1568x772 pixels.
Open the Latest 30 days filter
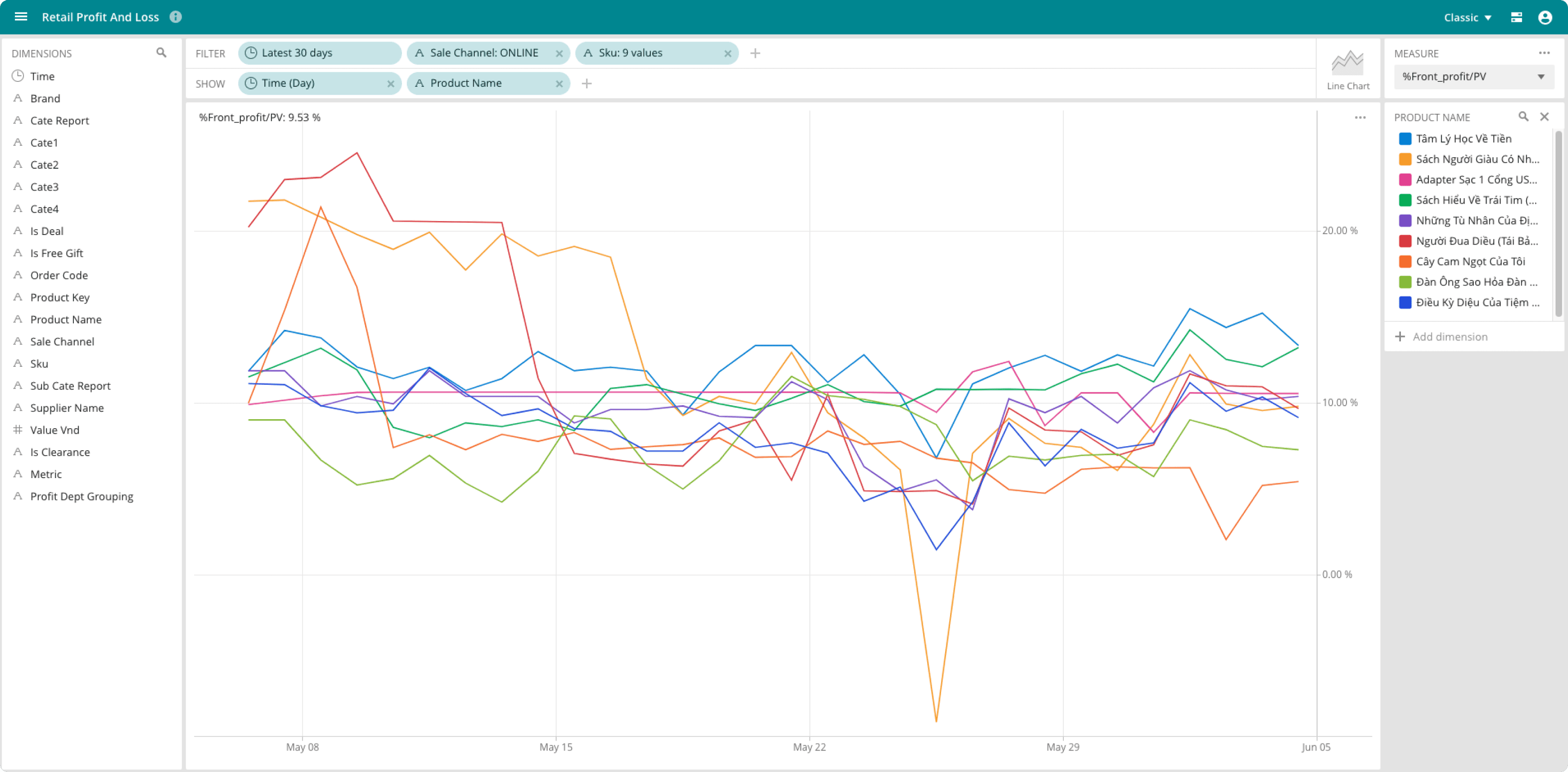tap(320, 53)
